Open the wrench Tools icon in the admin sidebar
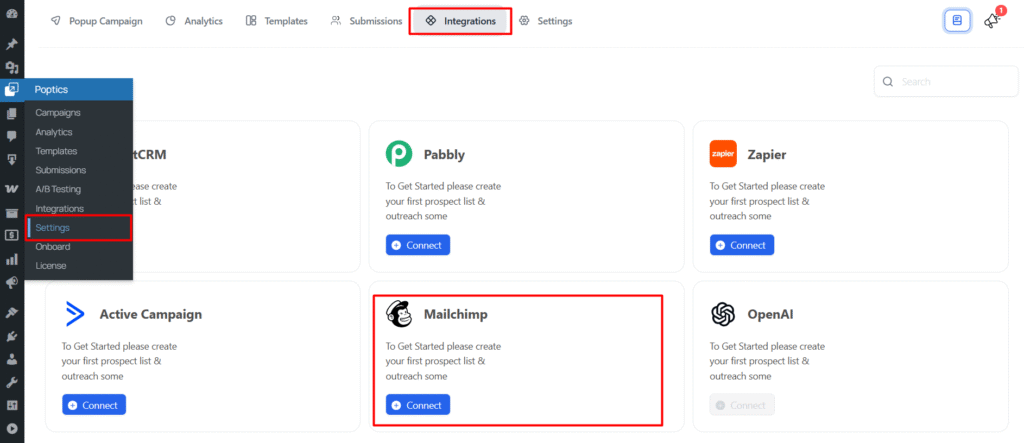This screenshot has height=443, width=1024. [x=11, y=382]
